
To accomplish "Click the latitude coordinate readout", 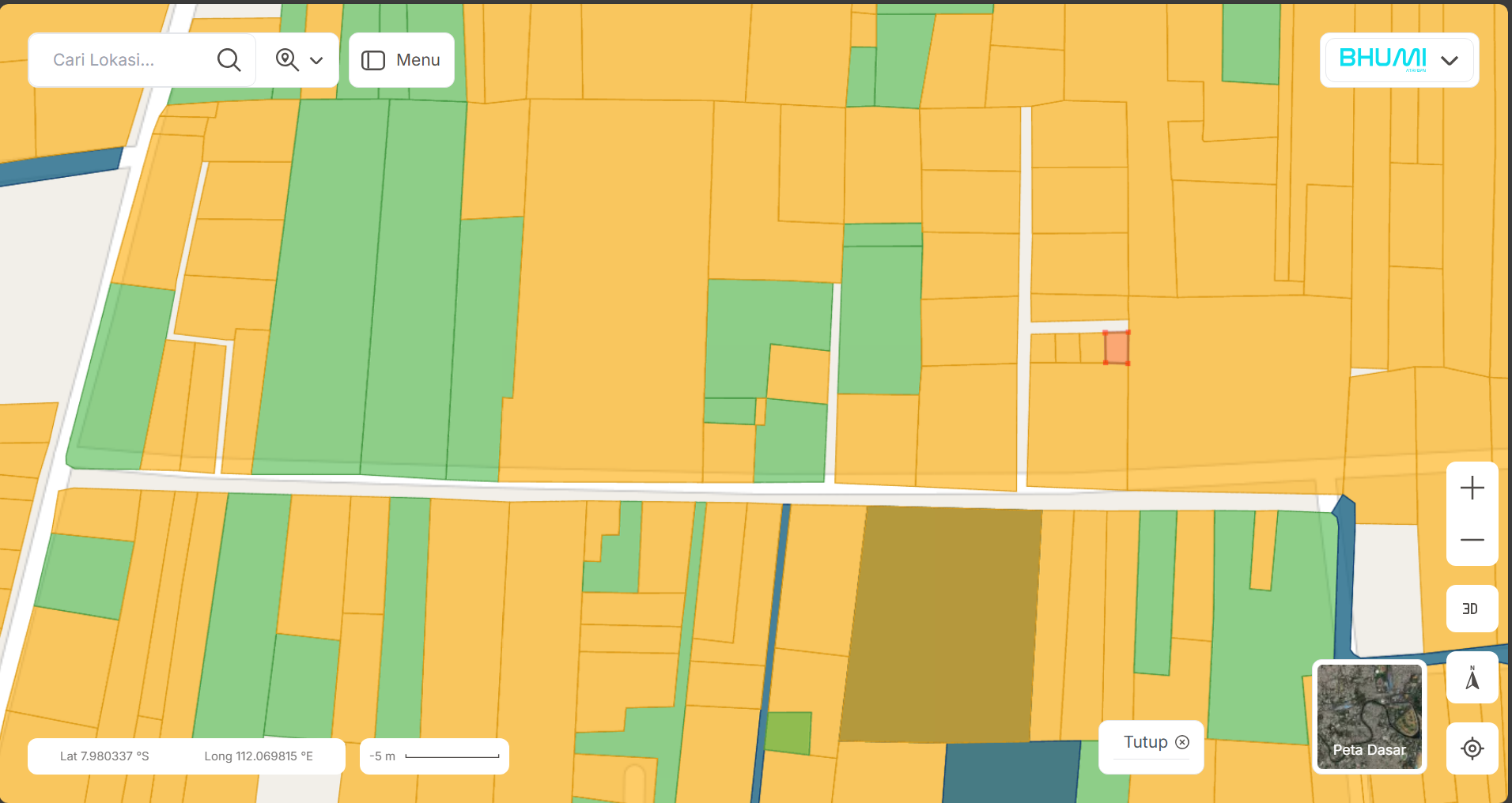I will click(104, 756).
